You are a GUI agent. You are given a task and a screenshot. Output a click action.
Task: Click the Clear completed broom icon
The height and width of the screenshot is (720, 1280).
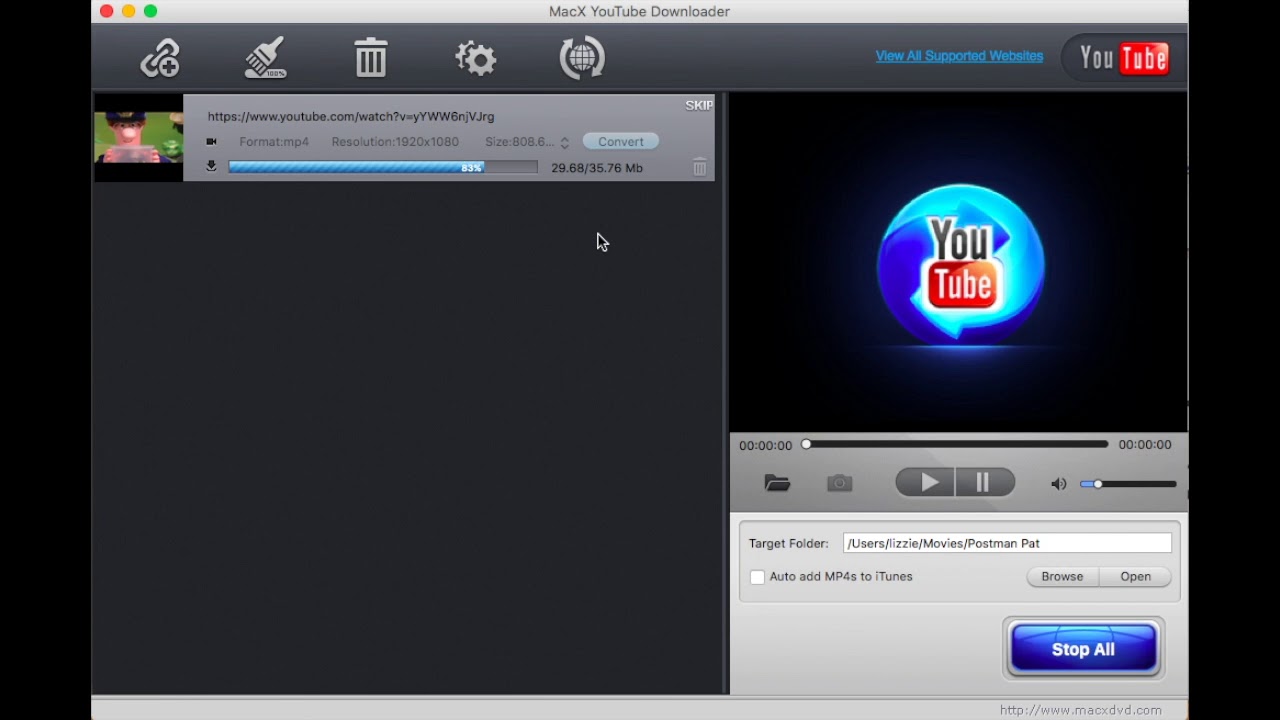pyautogui.click(x=266, y=58)
